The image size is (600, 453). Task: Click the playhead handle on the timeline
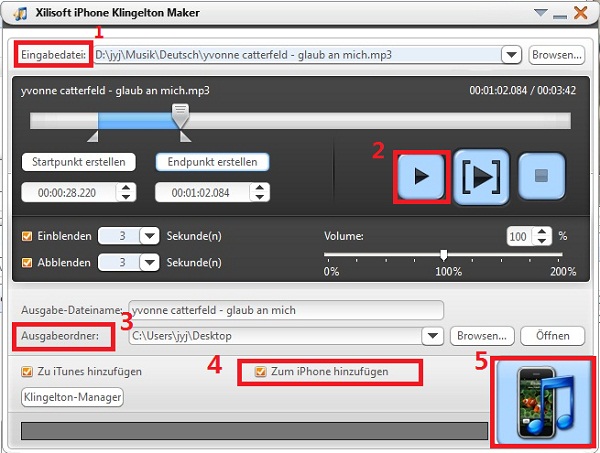tap(180, 115)
